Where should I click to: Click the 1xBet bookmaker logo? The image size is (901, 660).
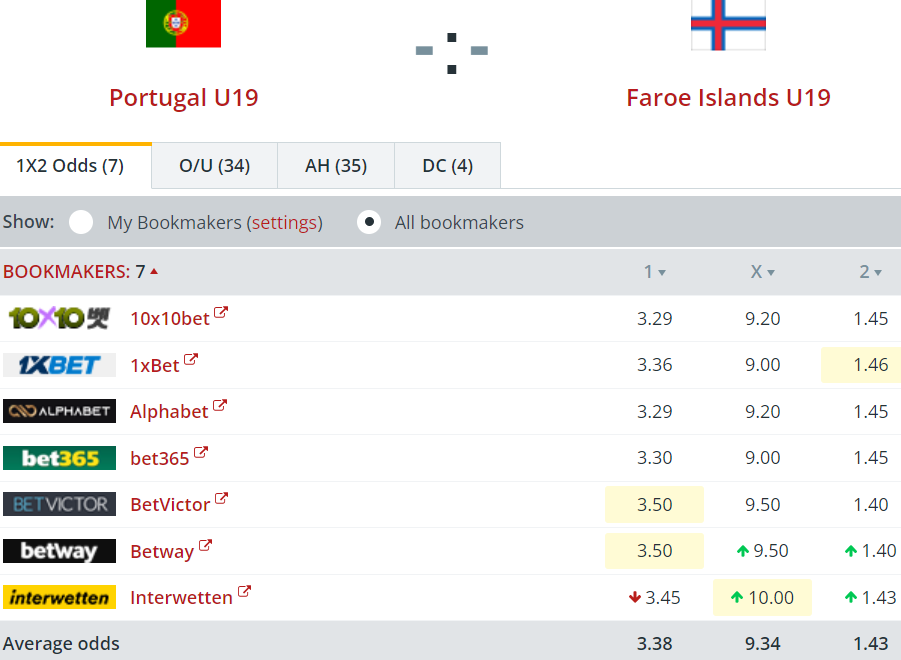click(59, 365)
